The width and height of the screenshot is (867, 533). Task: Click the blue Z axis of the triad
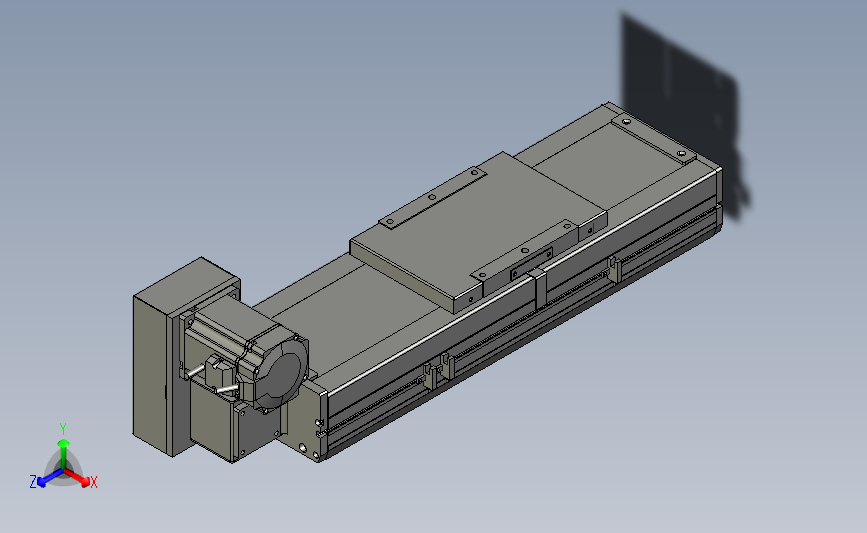pos(46,479)
